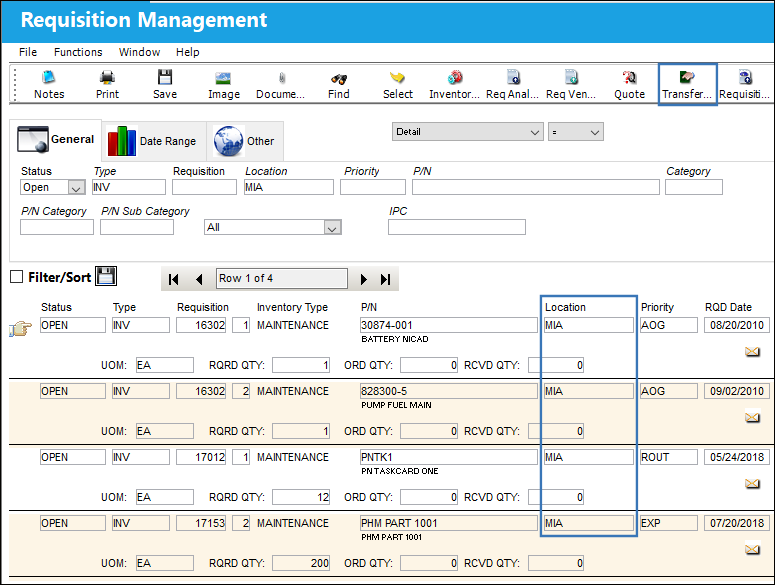Click the P/N Sub Category input field
775x585 pixels.
(x=137, y=227)
